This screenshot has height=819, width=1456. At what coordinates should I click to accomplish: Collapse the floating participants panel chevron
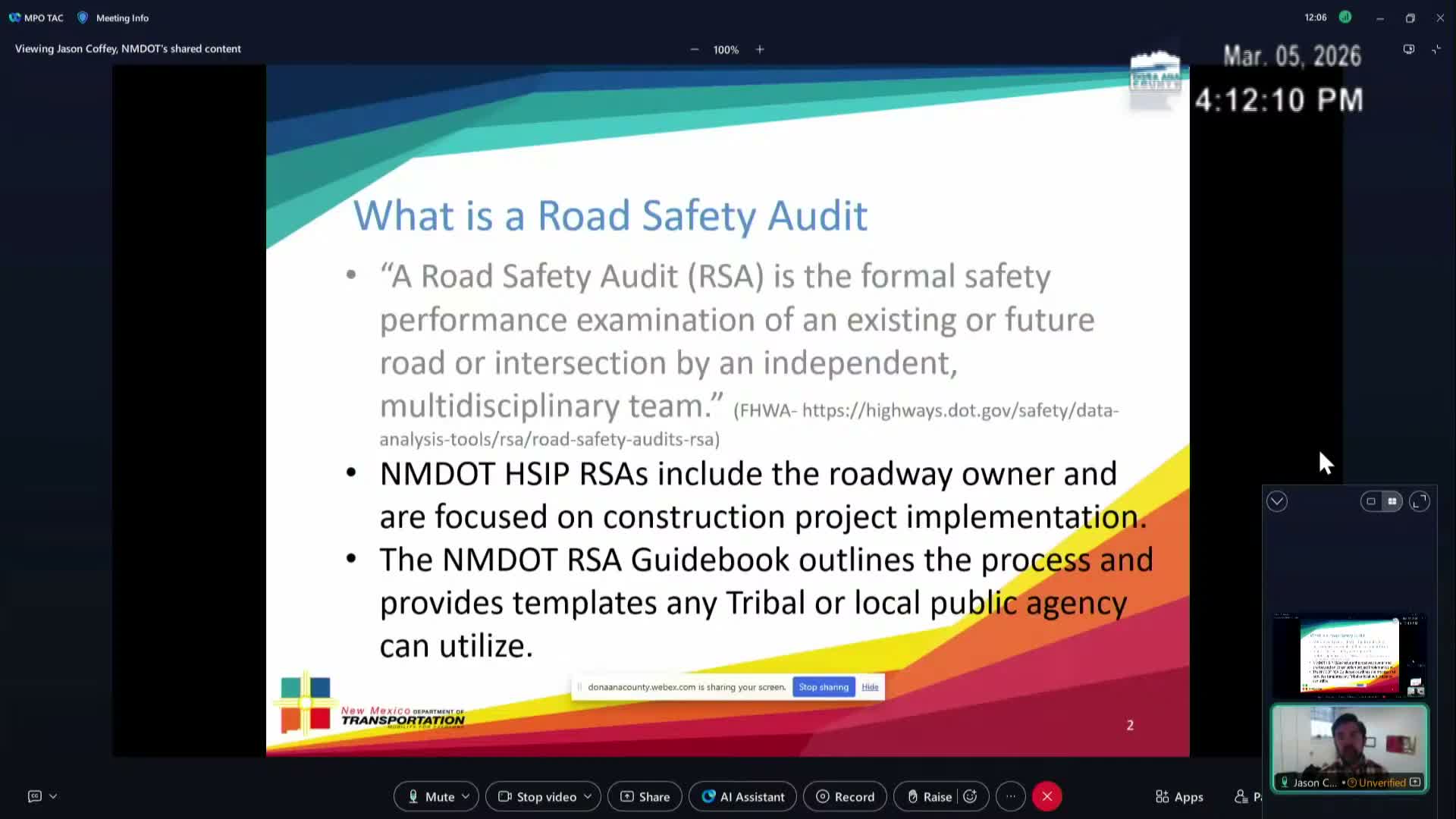(1276, 500)
